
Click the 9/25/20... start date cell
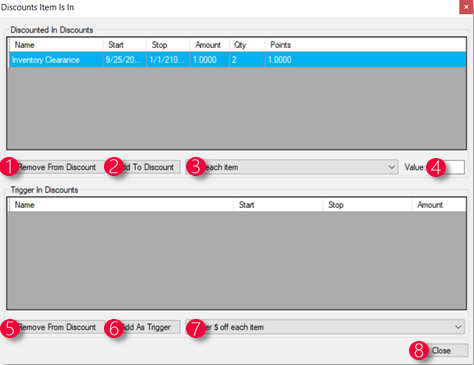(125, 60)
